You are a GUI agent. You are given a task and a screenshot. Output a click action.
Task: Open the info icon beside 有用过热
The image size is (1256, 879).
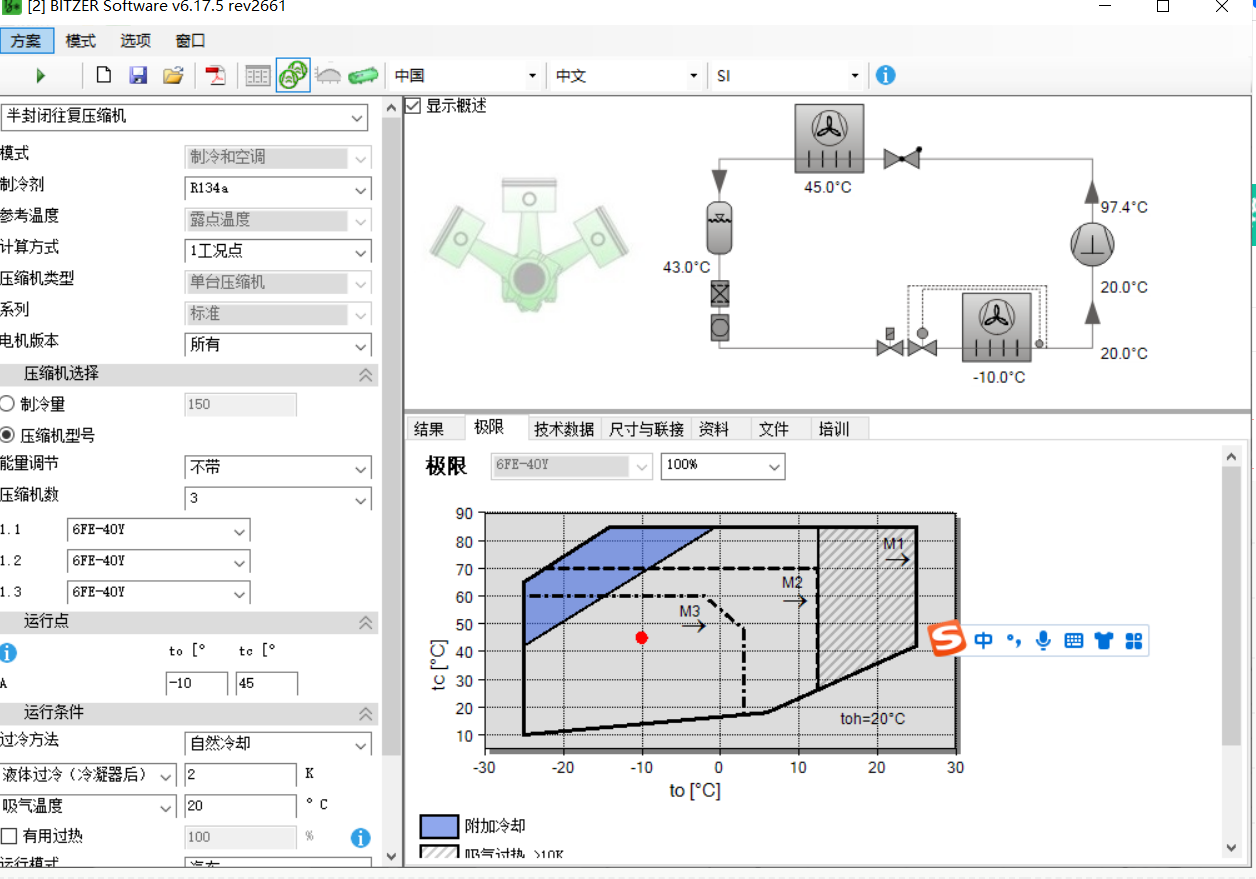[361, 838]
